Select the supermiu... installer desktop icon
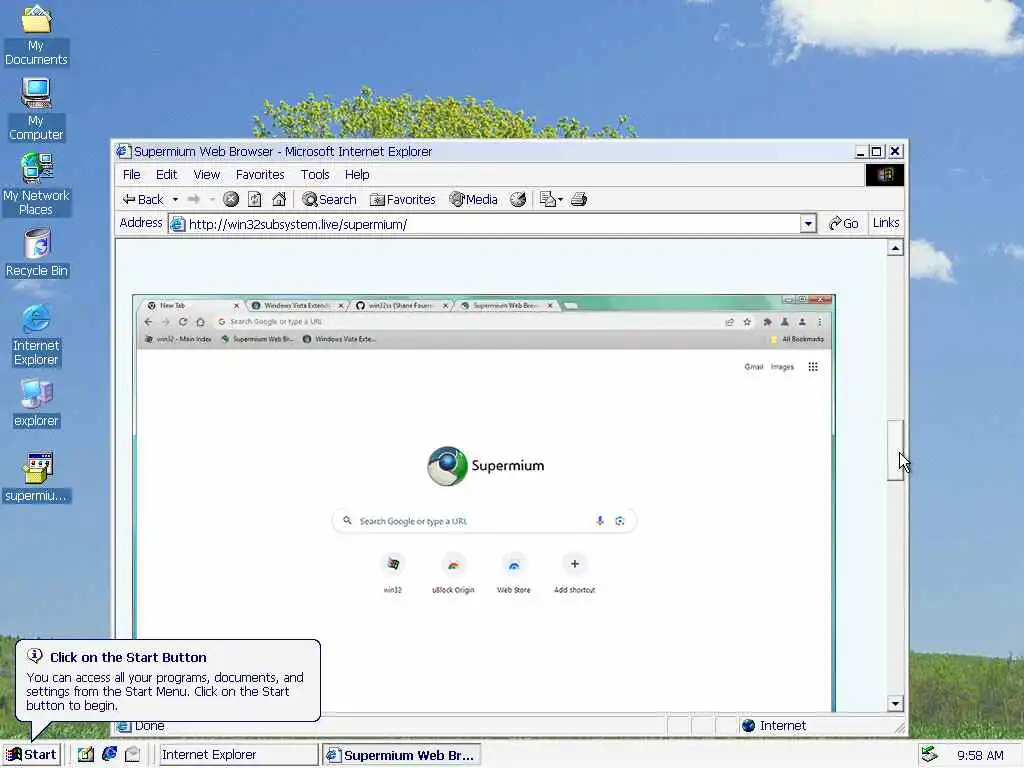The width and height of the screenshot is (1024, 768). coord(36,477)
